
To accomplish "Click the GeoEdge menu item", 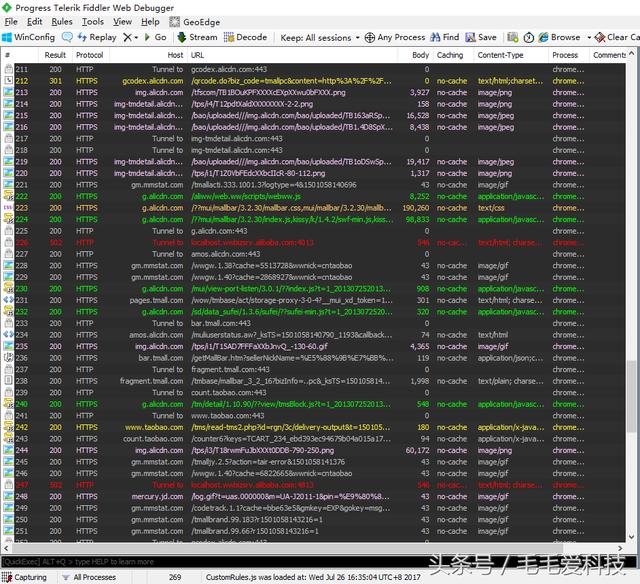I will click(195, 22).
